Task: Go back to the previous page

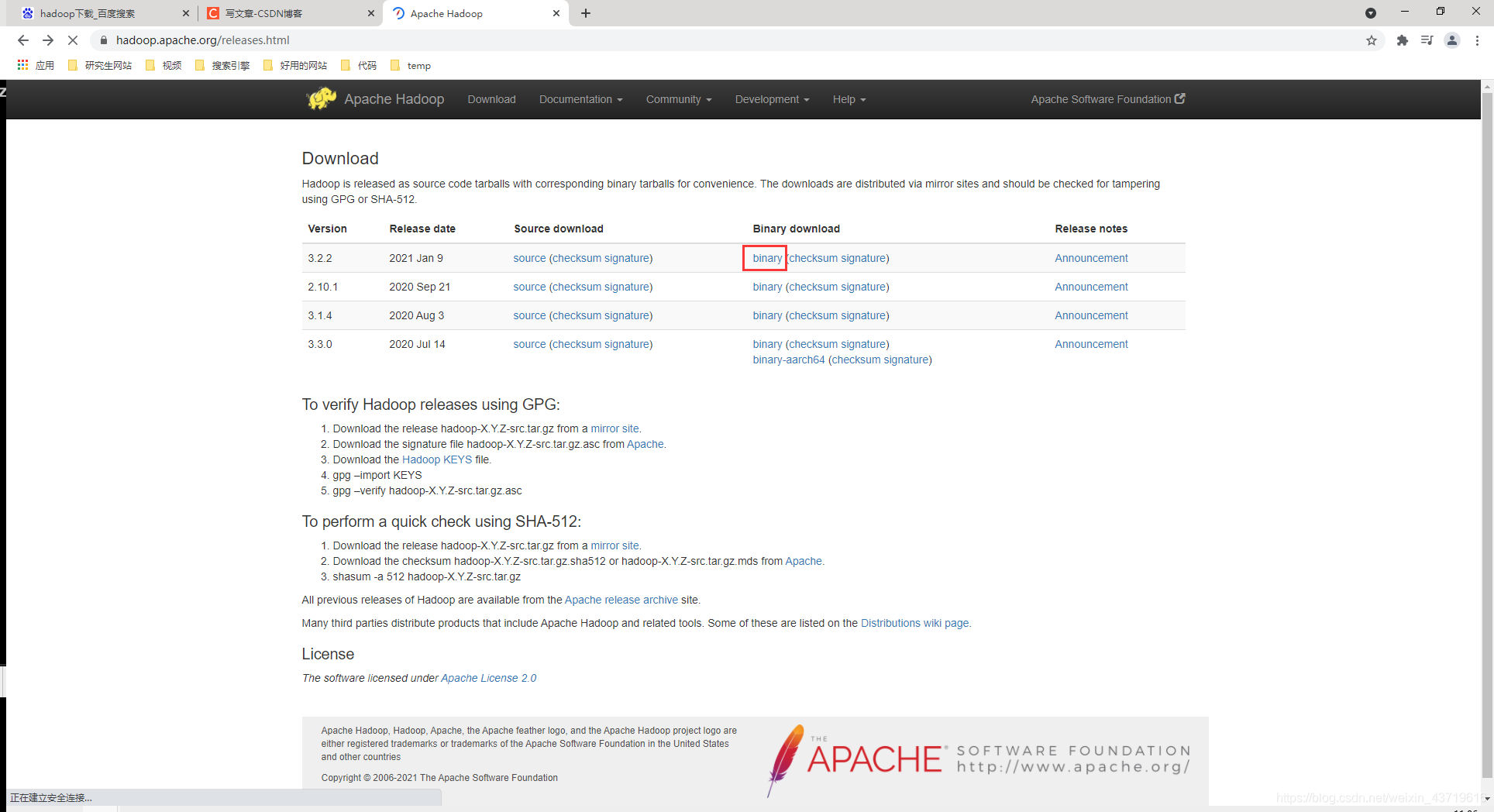Action: (x=23, y=40)
